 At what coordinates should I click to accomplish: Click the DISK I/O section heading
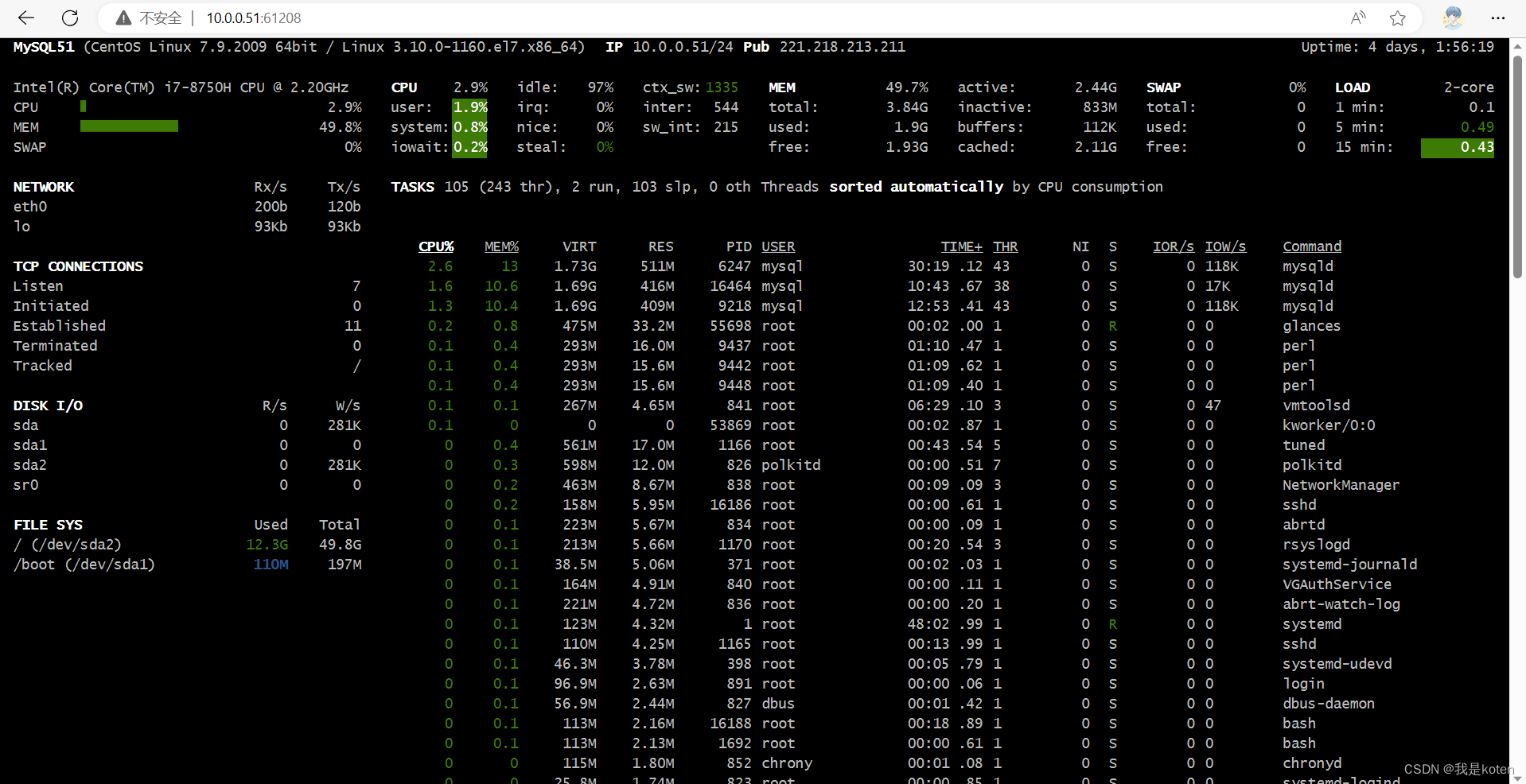(48, 406)
